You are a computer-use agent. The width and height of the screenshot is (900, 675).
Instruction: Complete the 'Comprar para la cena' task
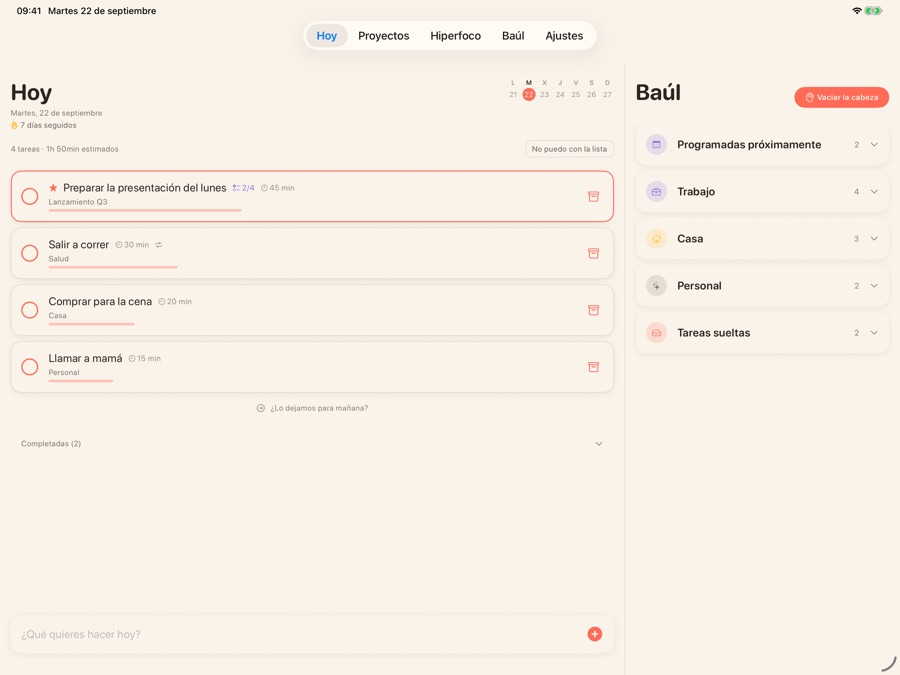click(30, 310)
